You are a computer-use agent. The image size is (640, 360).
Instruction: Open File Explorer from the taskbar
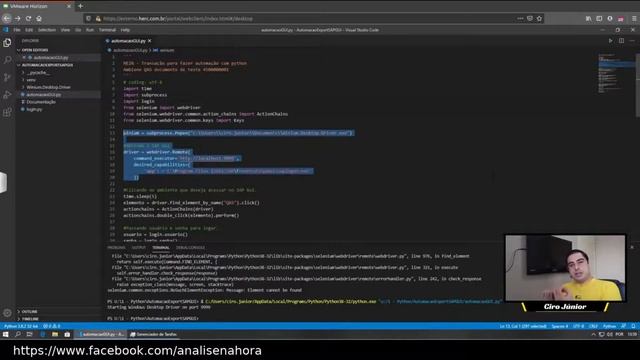(55, 334)
